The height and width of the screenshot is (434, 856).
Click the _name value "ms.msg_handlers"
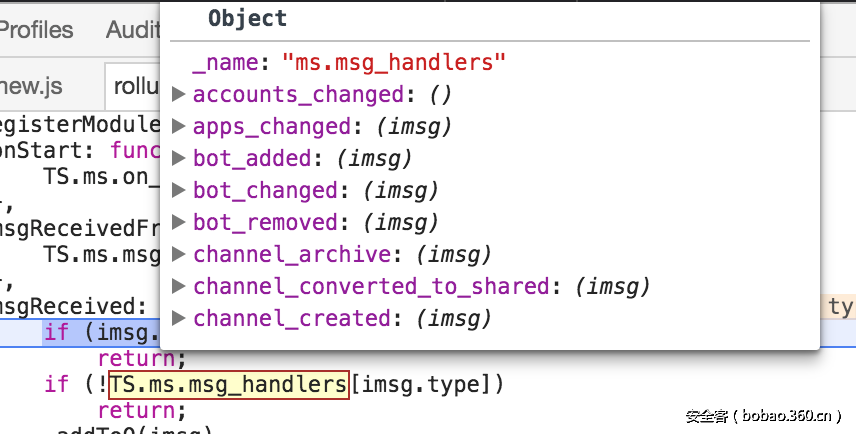pos(394,63)
